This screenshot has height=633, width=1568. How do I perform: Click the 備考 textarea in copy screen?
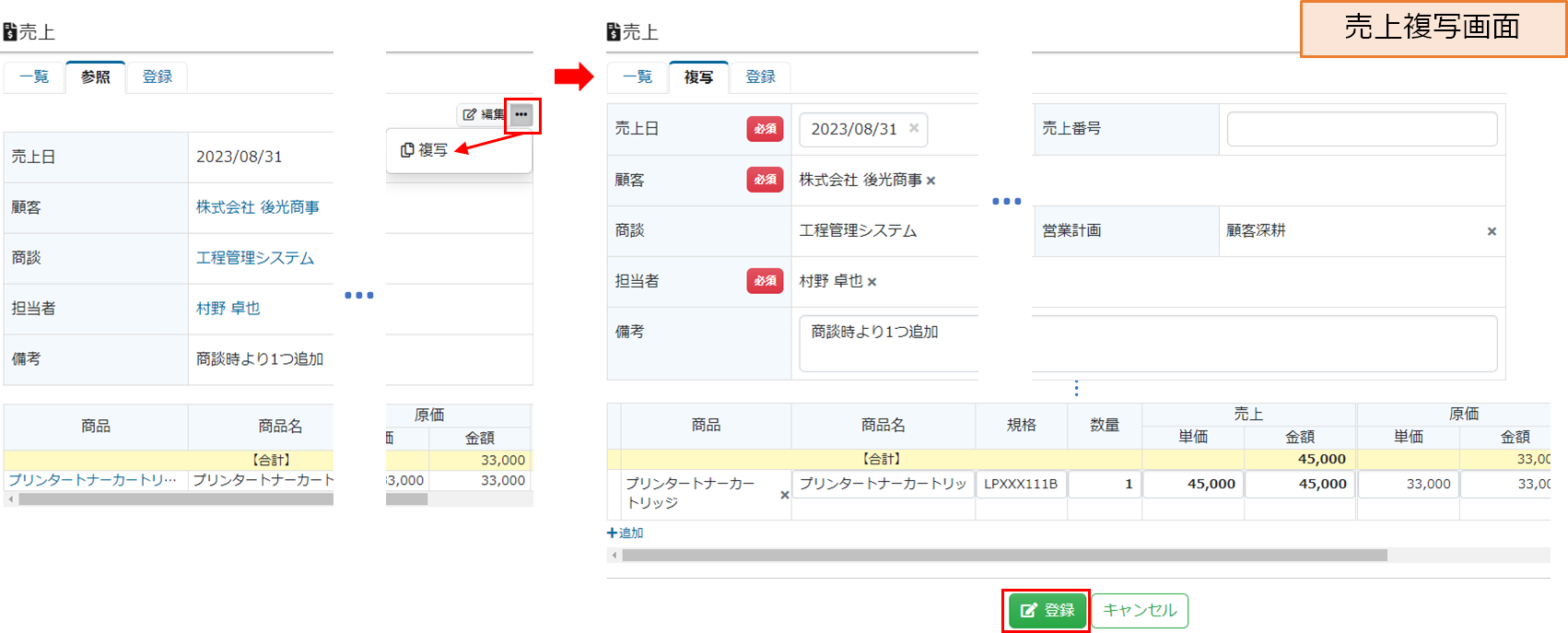pos(1148,344)
